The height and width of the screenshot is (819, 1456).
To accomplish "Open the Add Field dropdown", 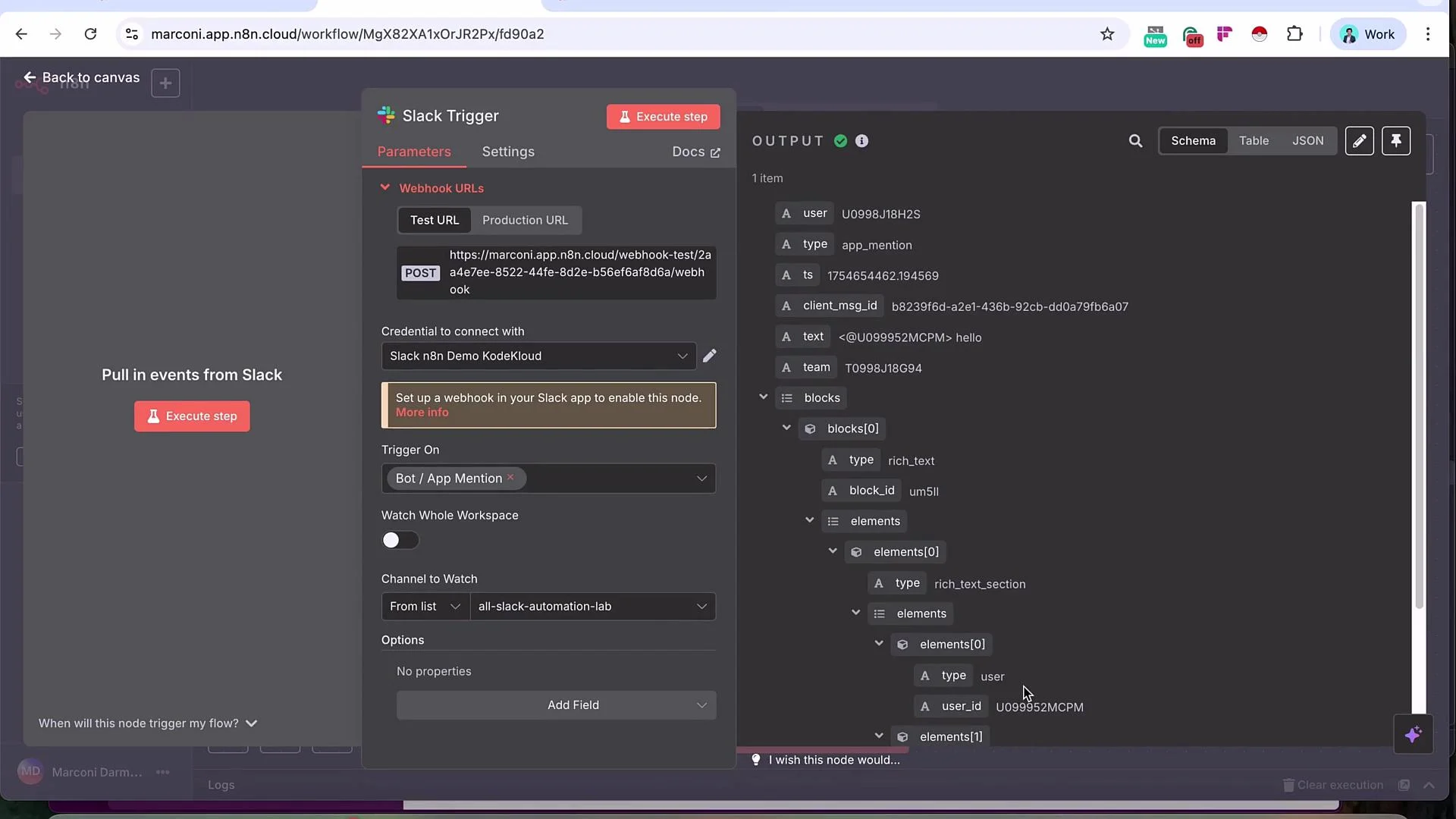I will (557, 705).
